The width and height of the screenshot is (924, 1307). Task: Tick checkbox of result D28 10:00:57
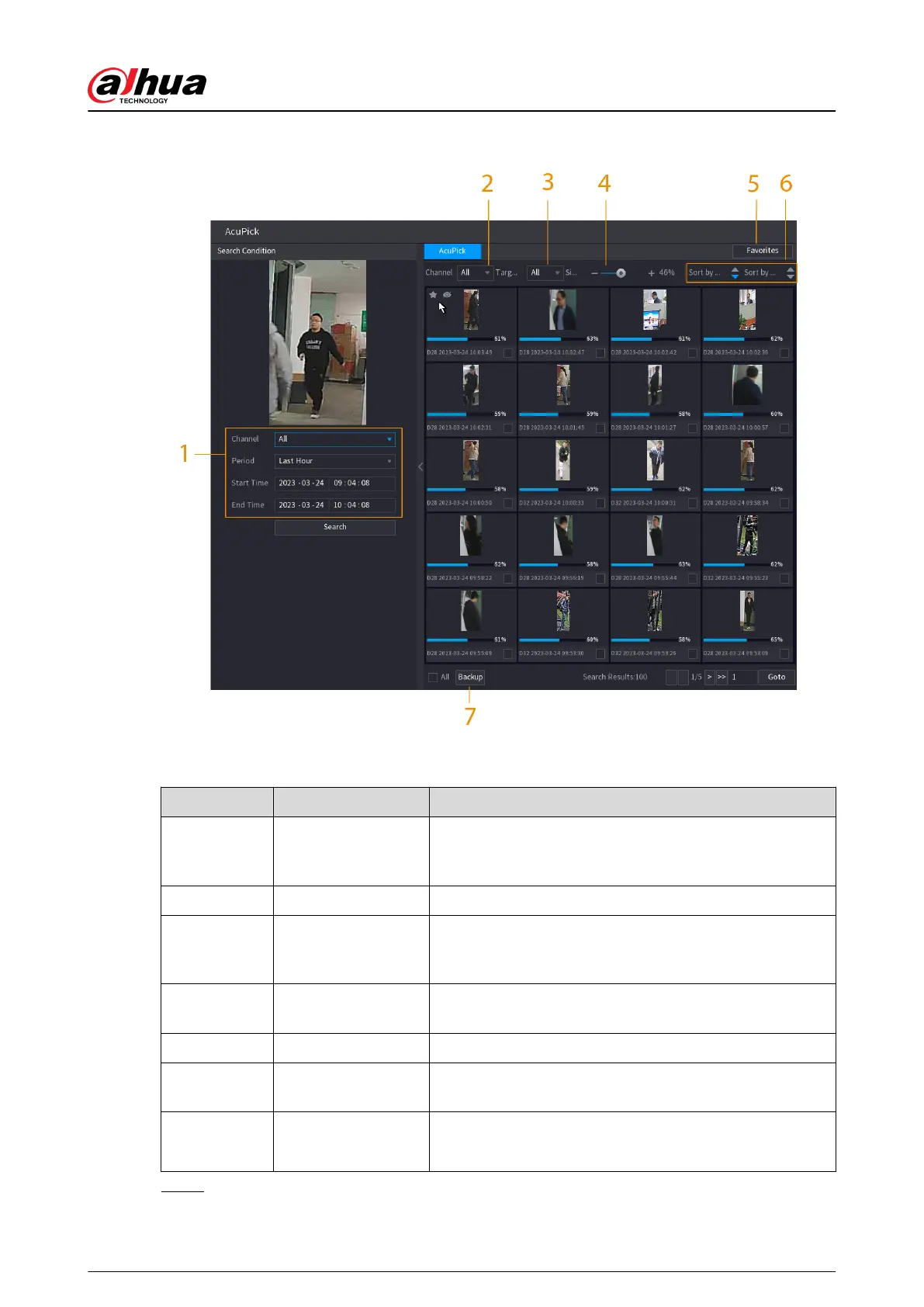point(784,428)
